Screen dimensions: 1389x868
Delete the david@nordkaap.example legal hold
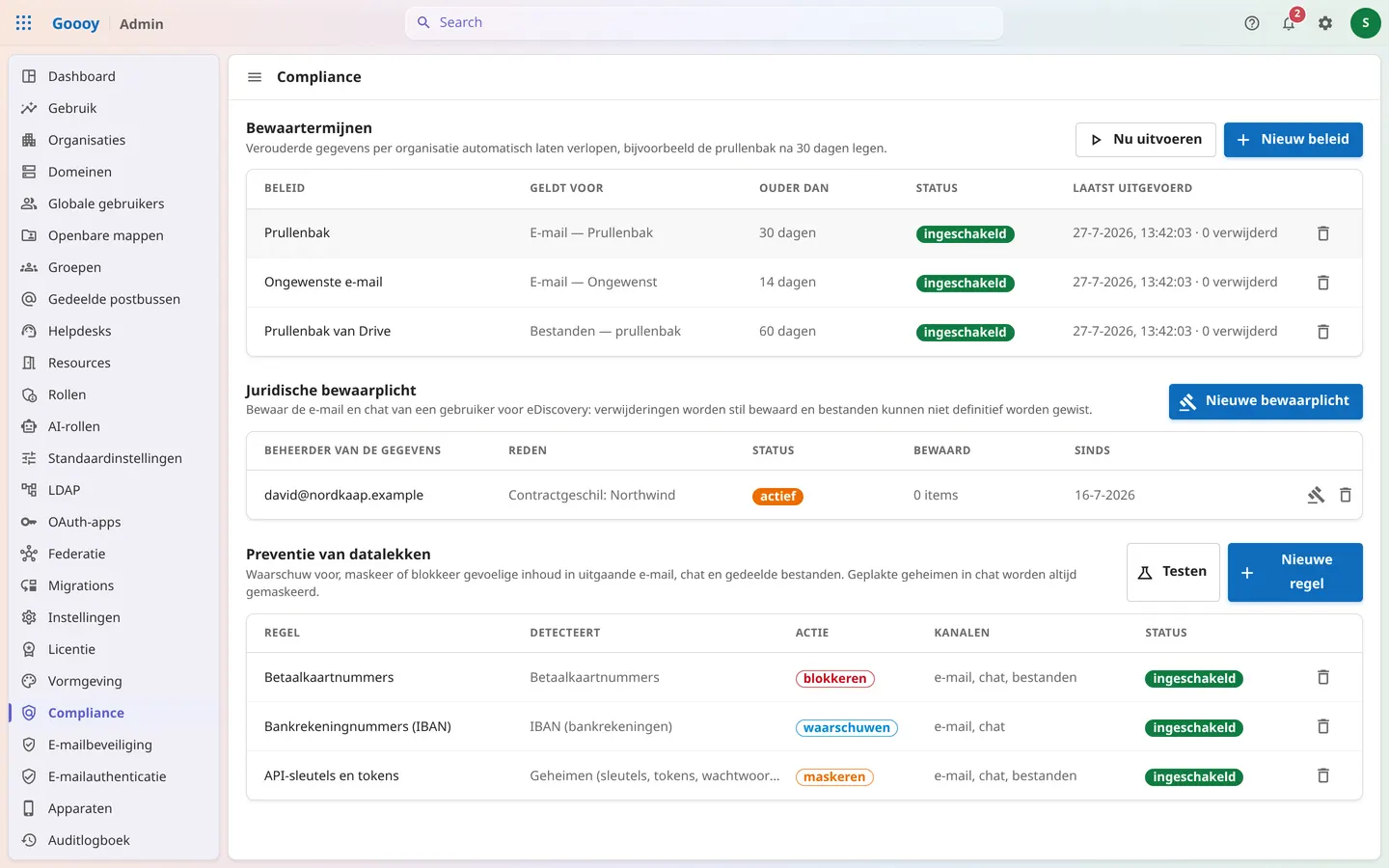(1346, 496)
